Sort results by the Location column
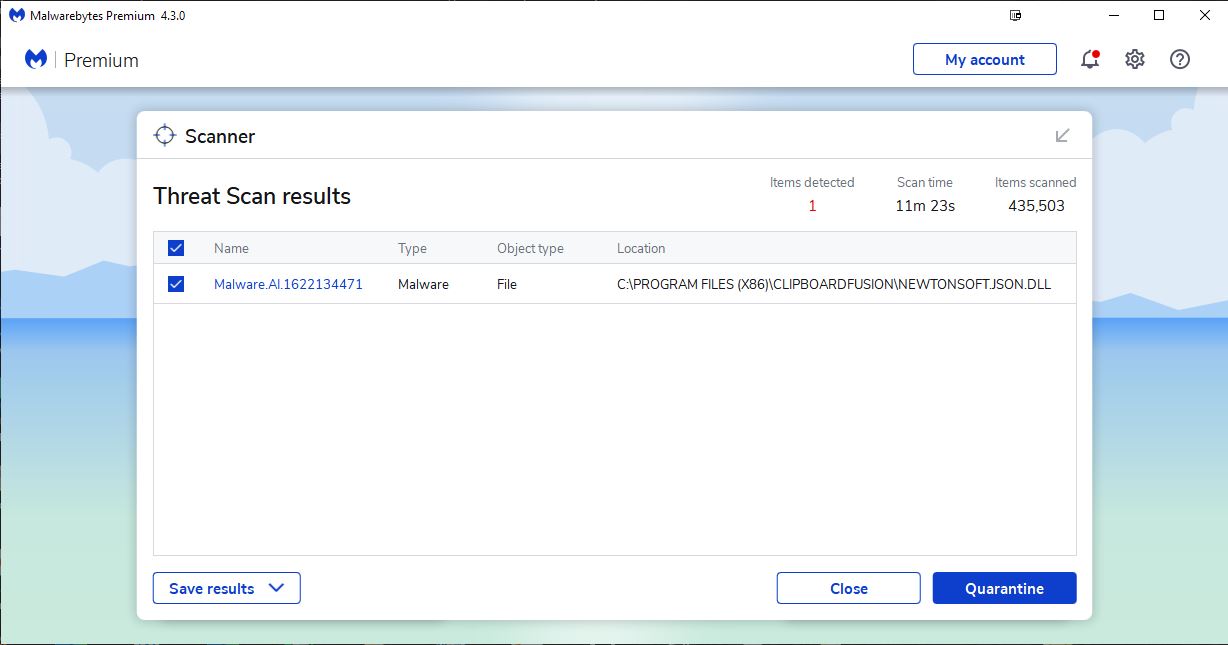Viewport: 1228px width, 645px height. [641, 248]
